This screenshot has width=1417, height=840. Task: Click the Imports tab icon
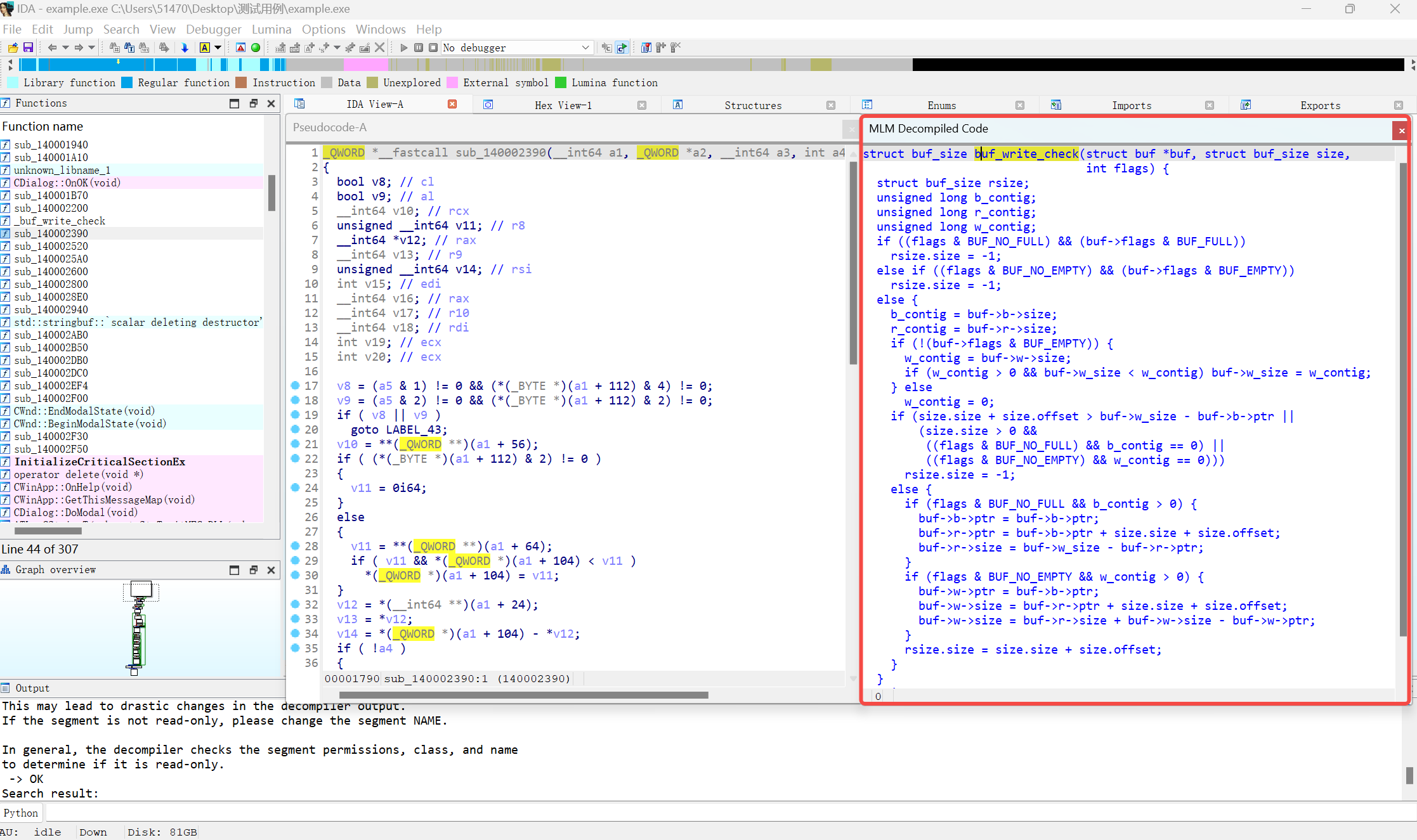click(1056, 105)
